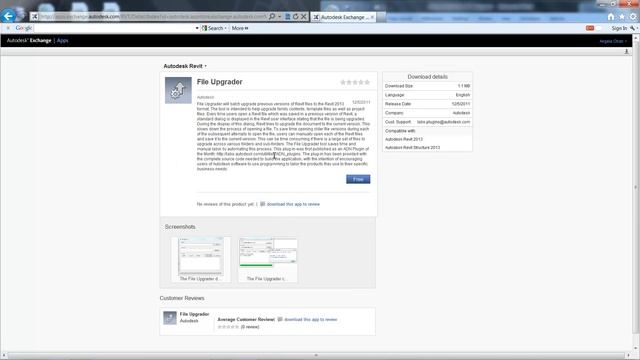Click the vertical scrollbar
The image size is (640, 360).
(636, 188)
